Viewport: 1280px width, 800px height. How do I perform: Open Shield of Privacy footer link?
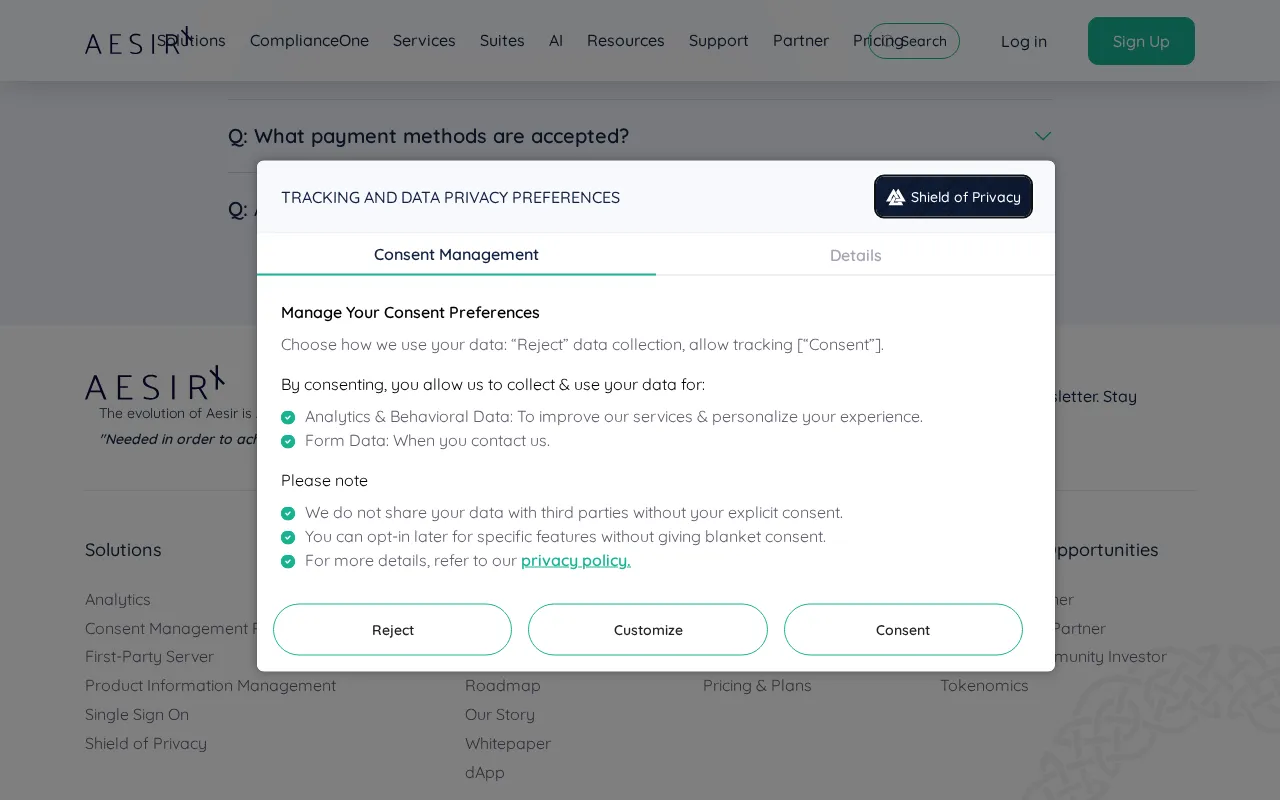[146, 744]
